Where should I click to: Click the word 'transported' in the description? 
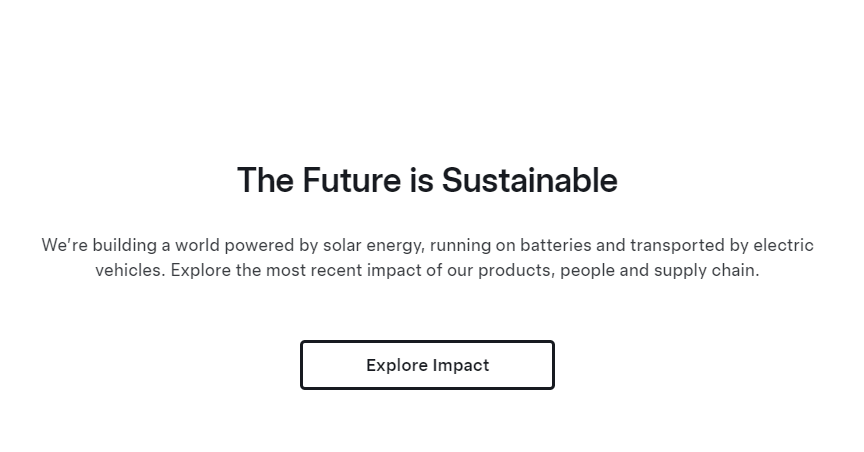[678, 245]
